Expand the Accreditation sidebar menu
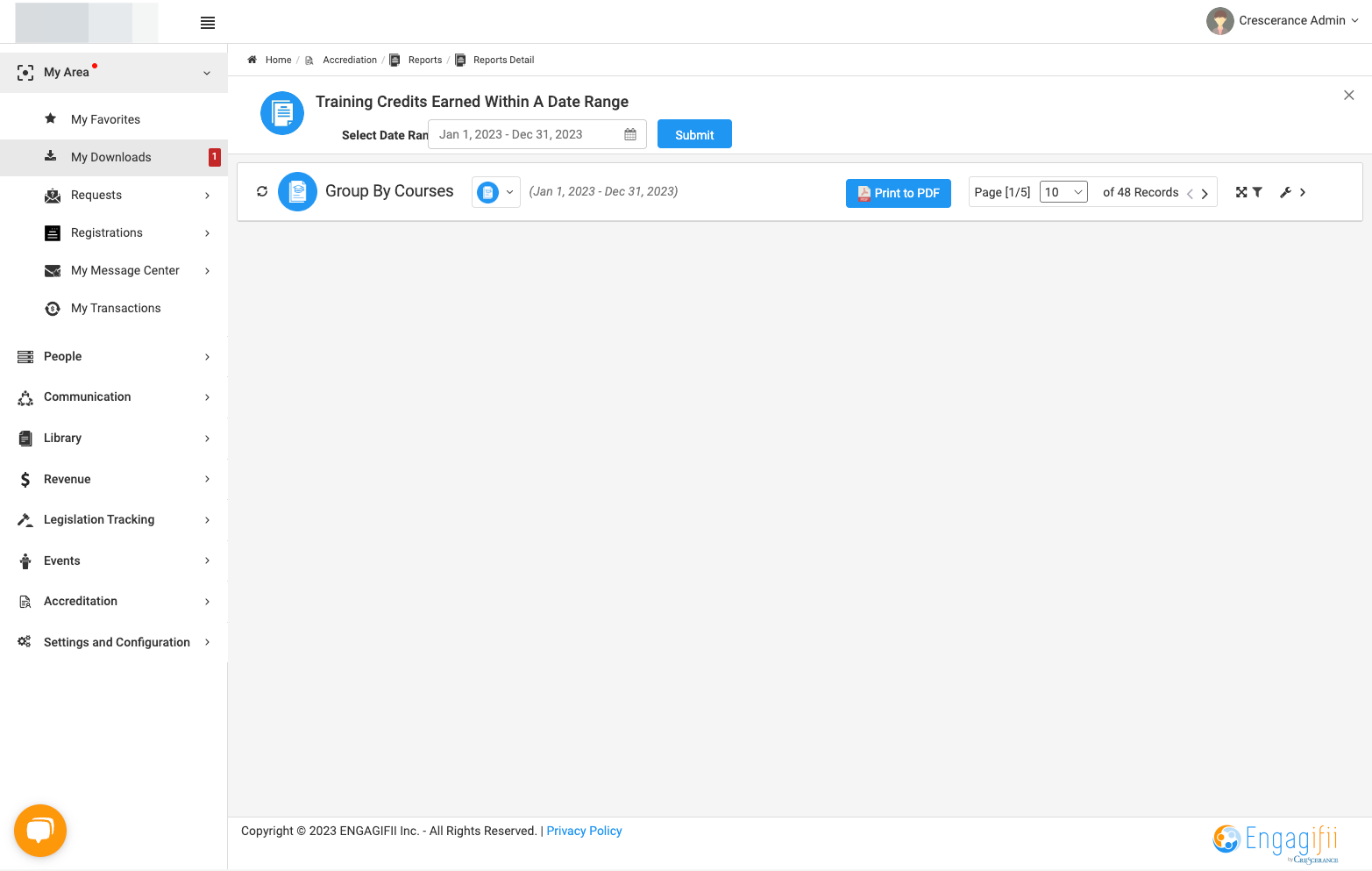1372x871 pixels. point(114,601)
